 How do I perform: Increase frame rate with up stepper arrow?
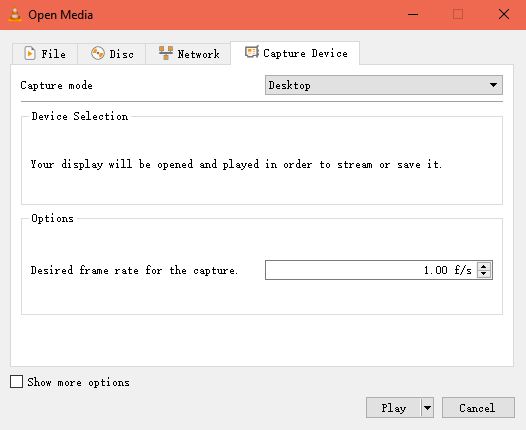(x=484, y=266)
